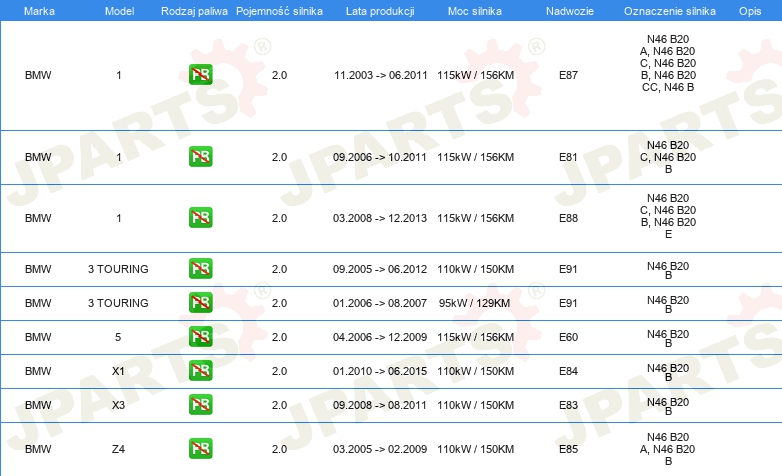Image resolution: width=782 pixels, height=476 pixels.
Task: Click 3 TOURING in the 95kW row
Action: (118, 303)
